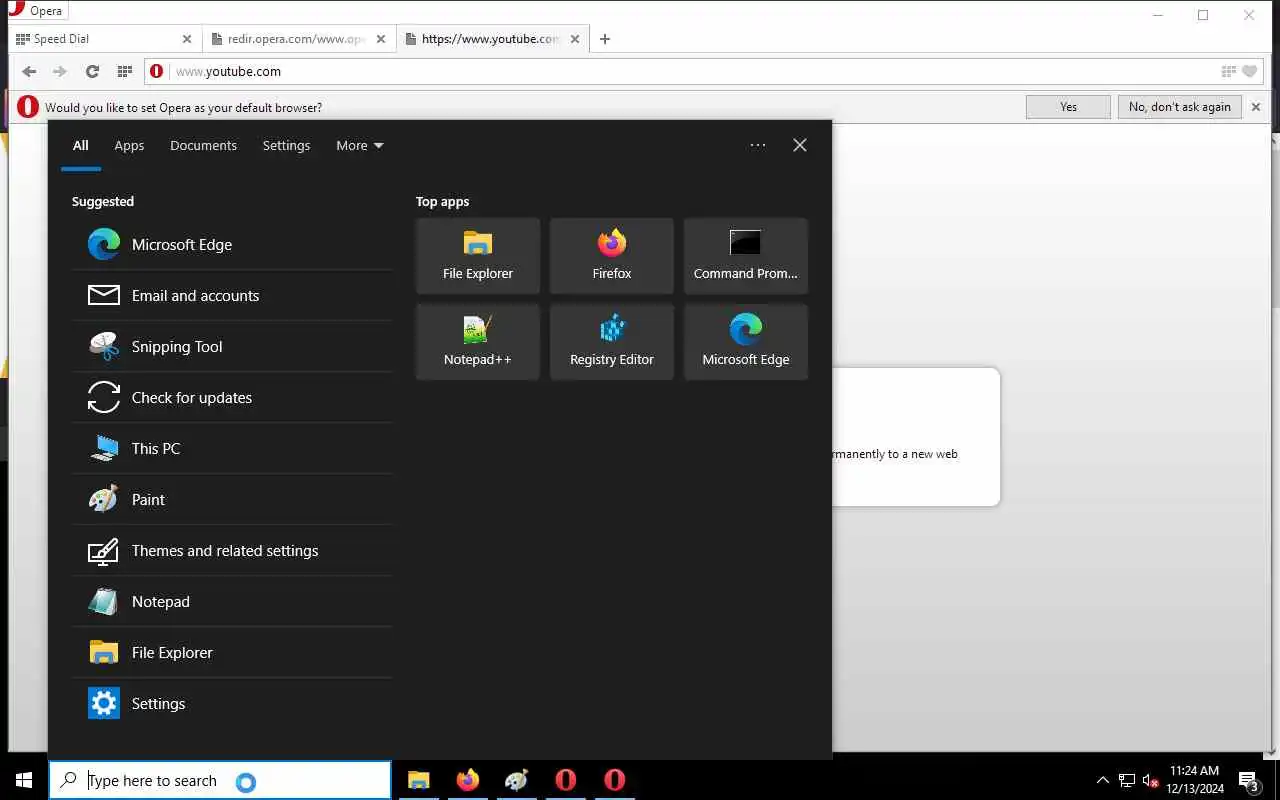This screenshot has width=1280, height=800.
Task: Open Microsoft Edge from Suggested list
Action: pyautogui.click(x=232, y=244)
